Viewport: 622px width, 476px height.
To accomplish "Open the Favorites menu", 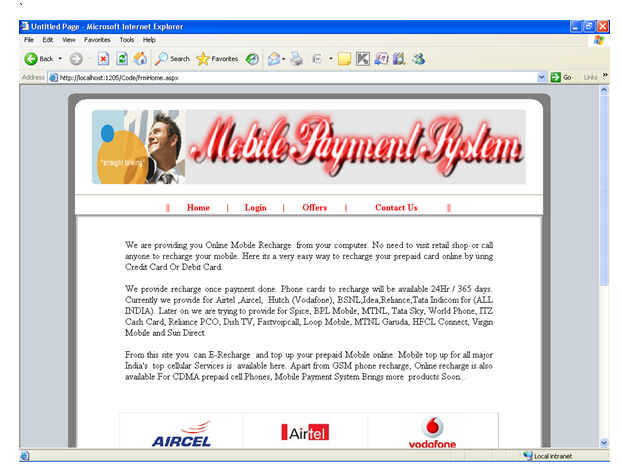I will pos(97,40).
